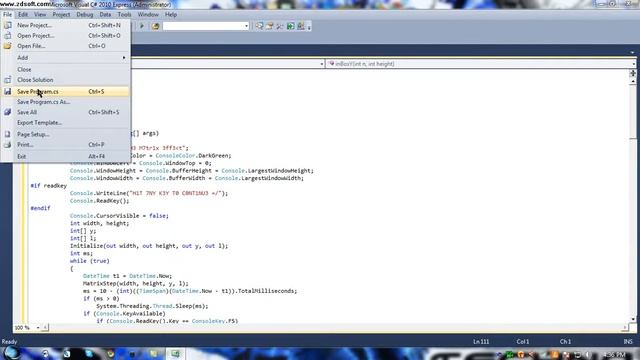The height and width of the screenshot is (360, 640).
Task: Click the vertical scrollbar up arrow
Action: 633,82
